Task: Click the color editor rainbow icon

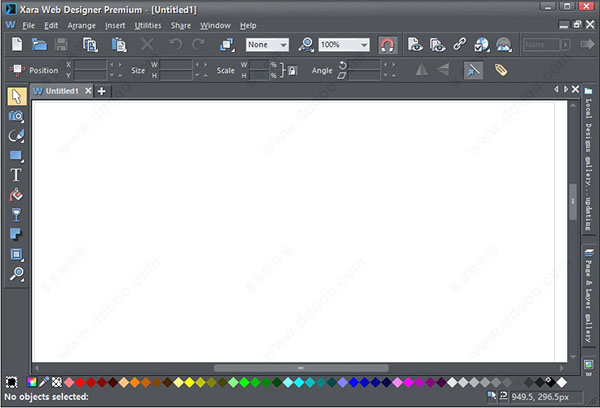Action: coord(32,382)
